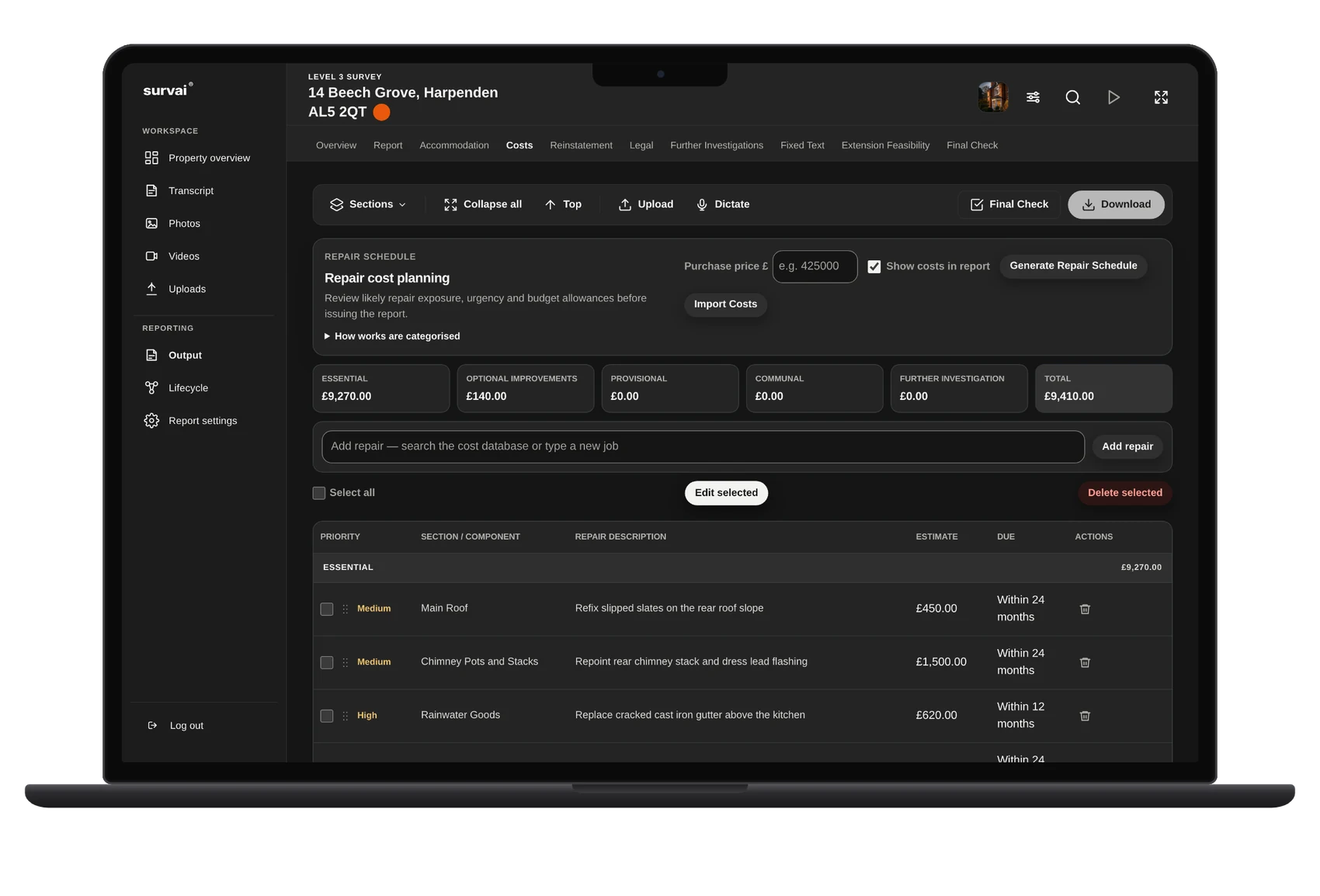This screenshot has width=1320, height=896.
Task: Tick the Chimney Pots and Stacks checkbox
Action: click(x=327, y=662)
